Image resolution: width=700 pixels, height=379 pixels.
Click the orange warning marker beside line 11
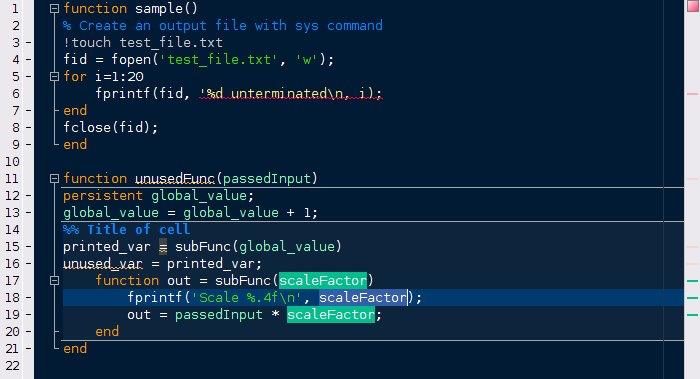click(692, 179)
